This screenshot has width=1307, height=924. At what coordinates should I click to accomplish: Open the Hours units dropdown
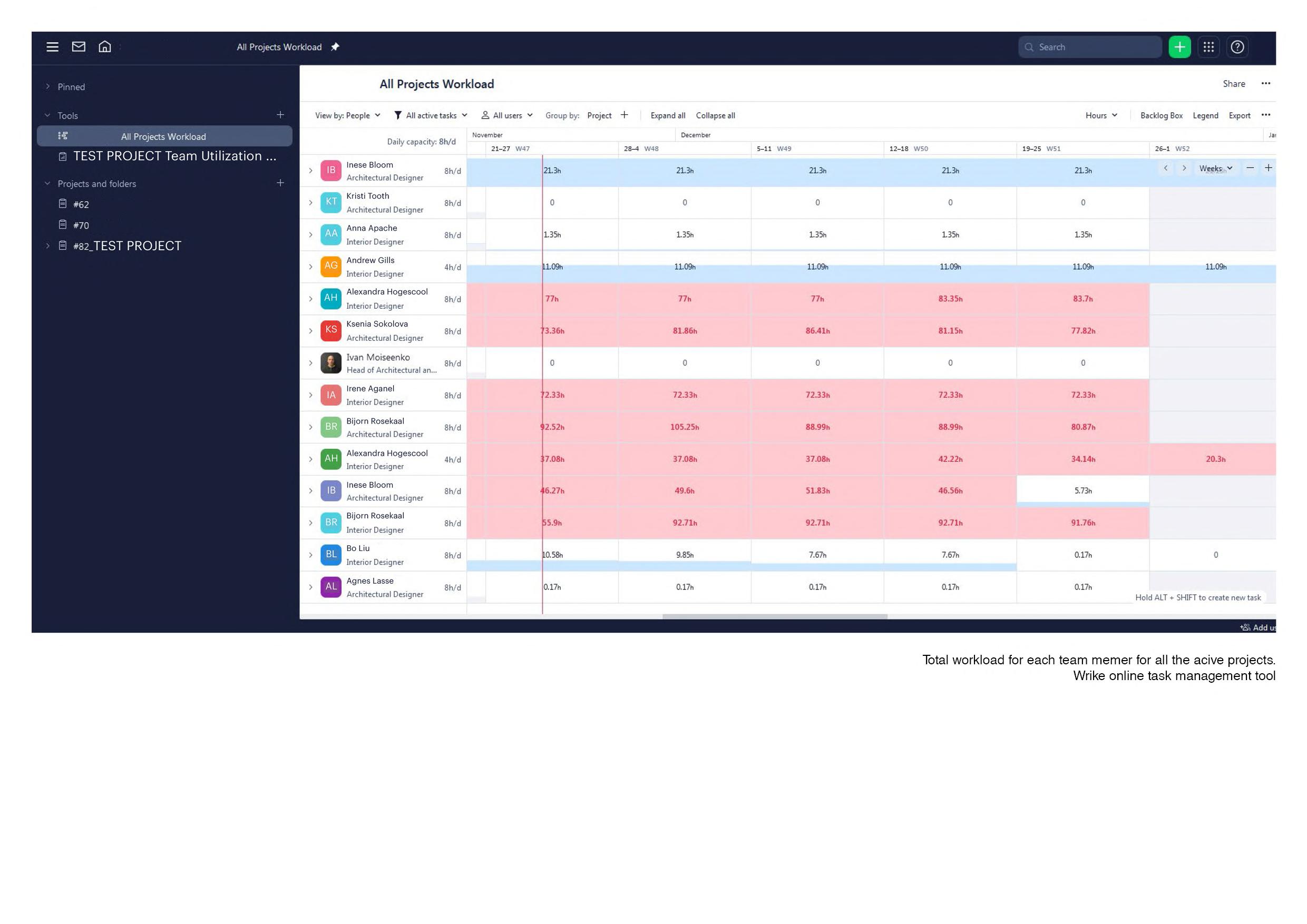click(x=1101, y=115)
